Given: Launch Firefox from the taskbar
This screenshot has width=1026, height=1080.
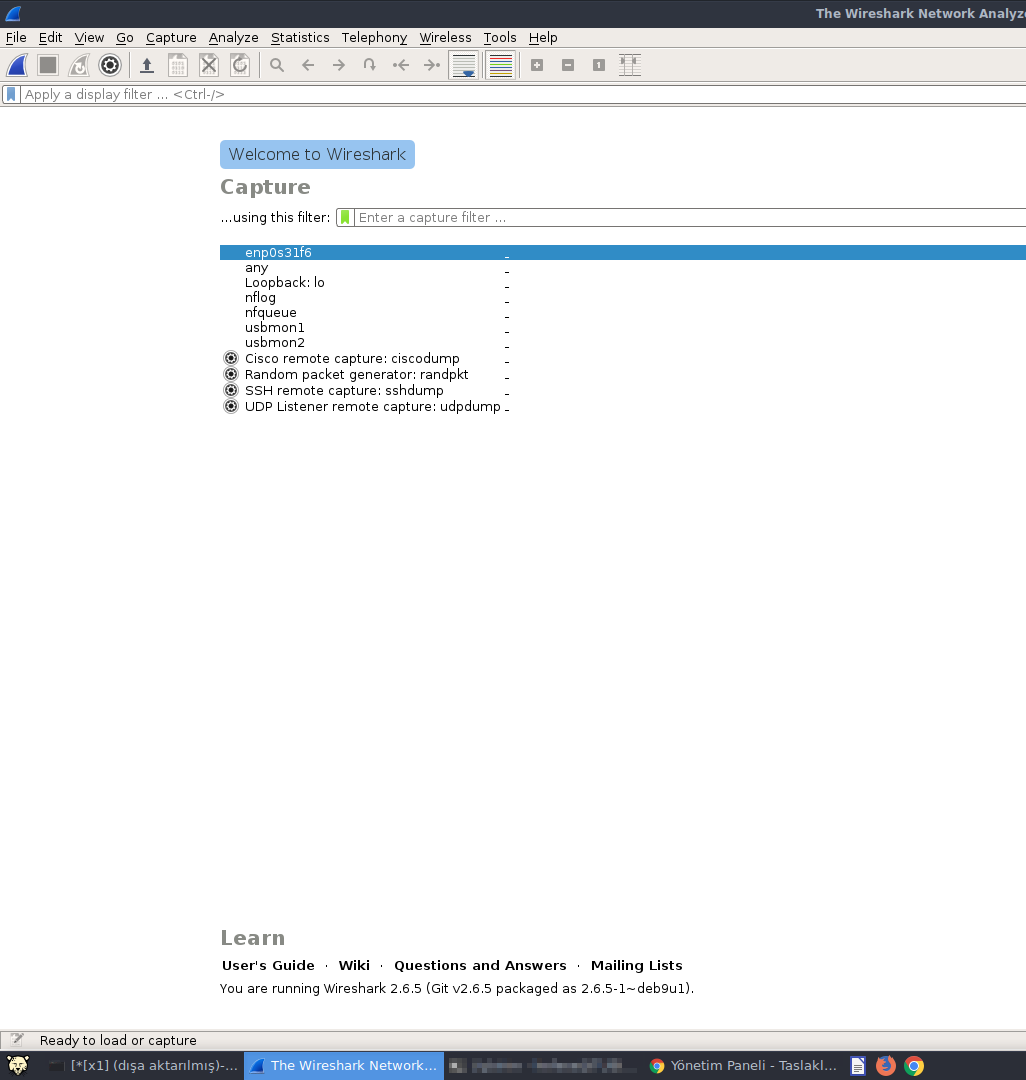Looking at the screenshot, I should click(886, 1066).
